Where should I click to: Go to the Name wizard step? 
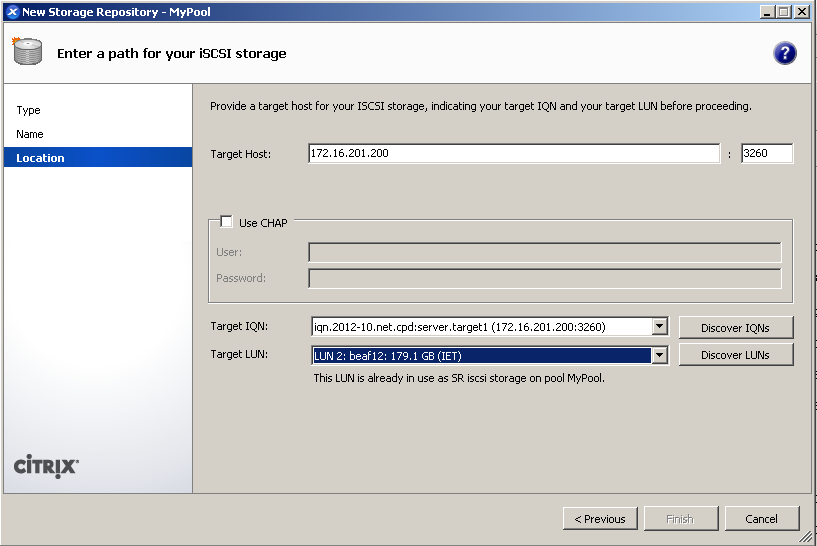pyautogui.click(x=30, y=134)
